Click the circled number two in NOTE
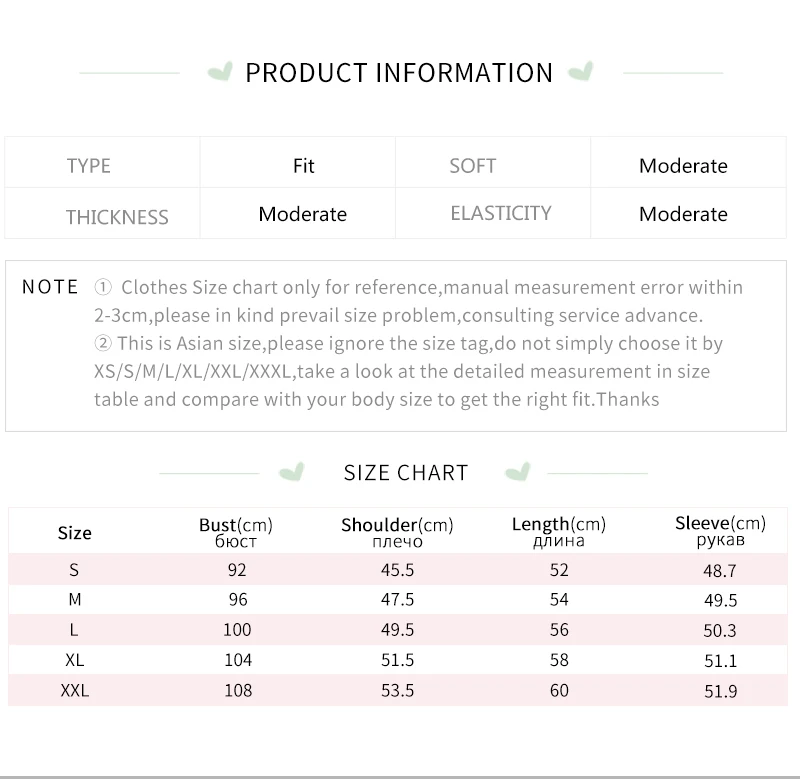 [x=102, y=344]
